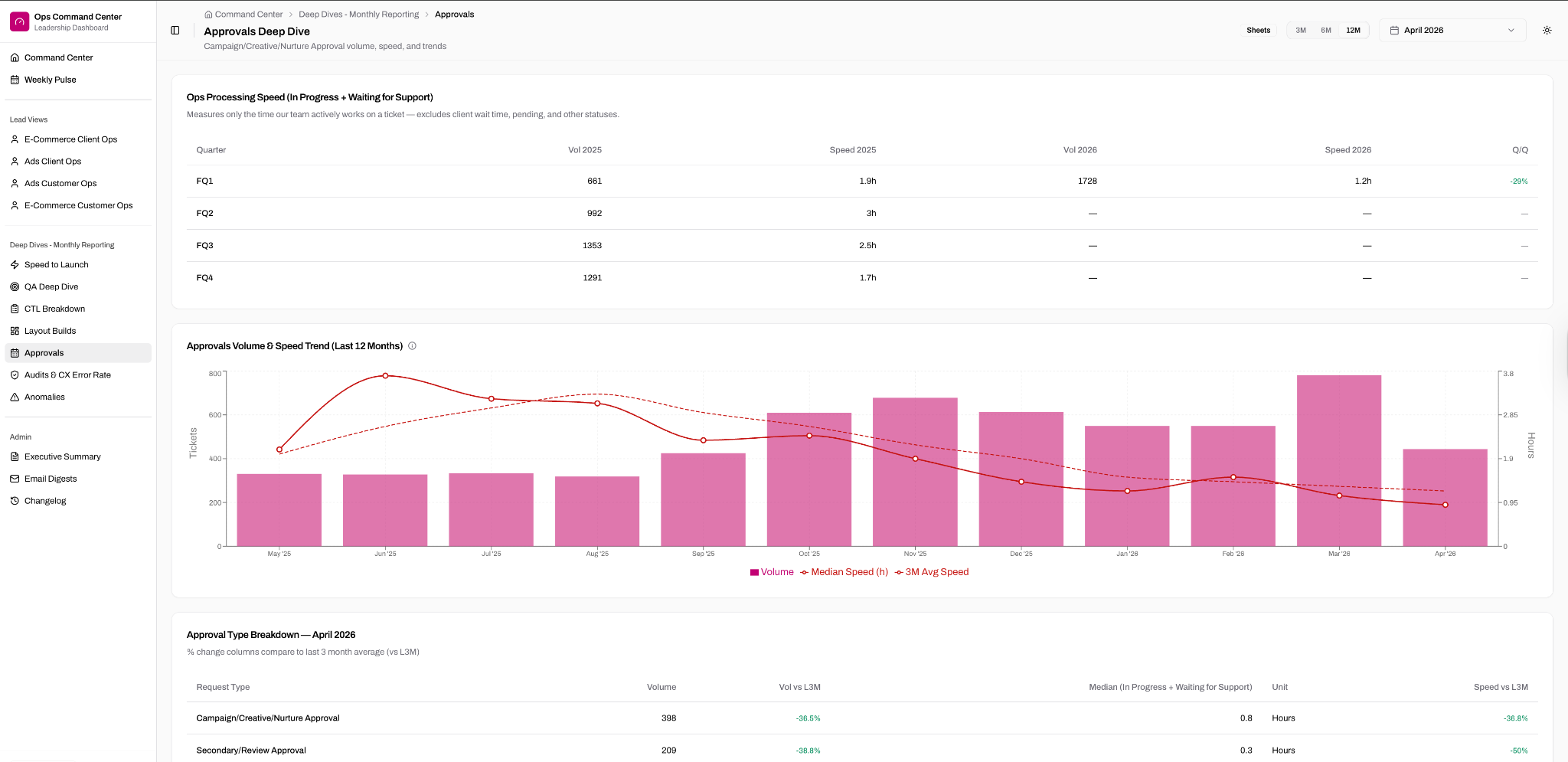Click the person icon for Ads Customer Ops
The height and width of the screenshot is (762, 1568).
[x=15, y=184]
